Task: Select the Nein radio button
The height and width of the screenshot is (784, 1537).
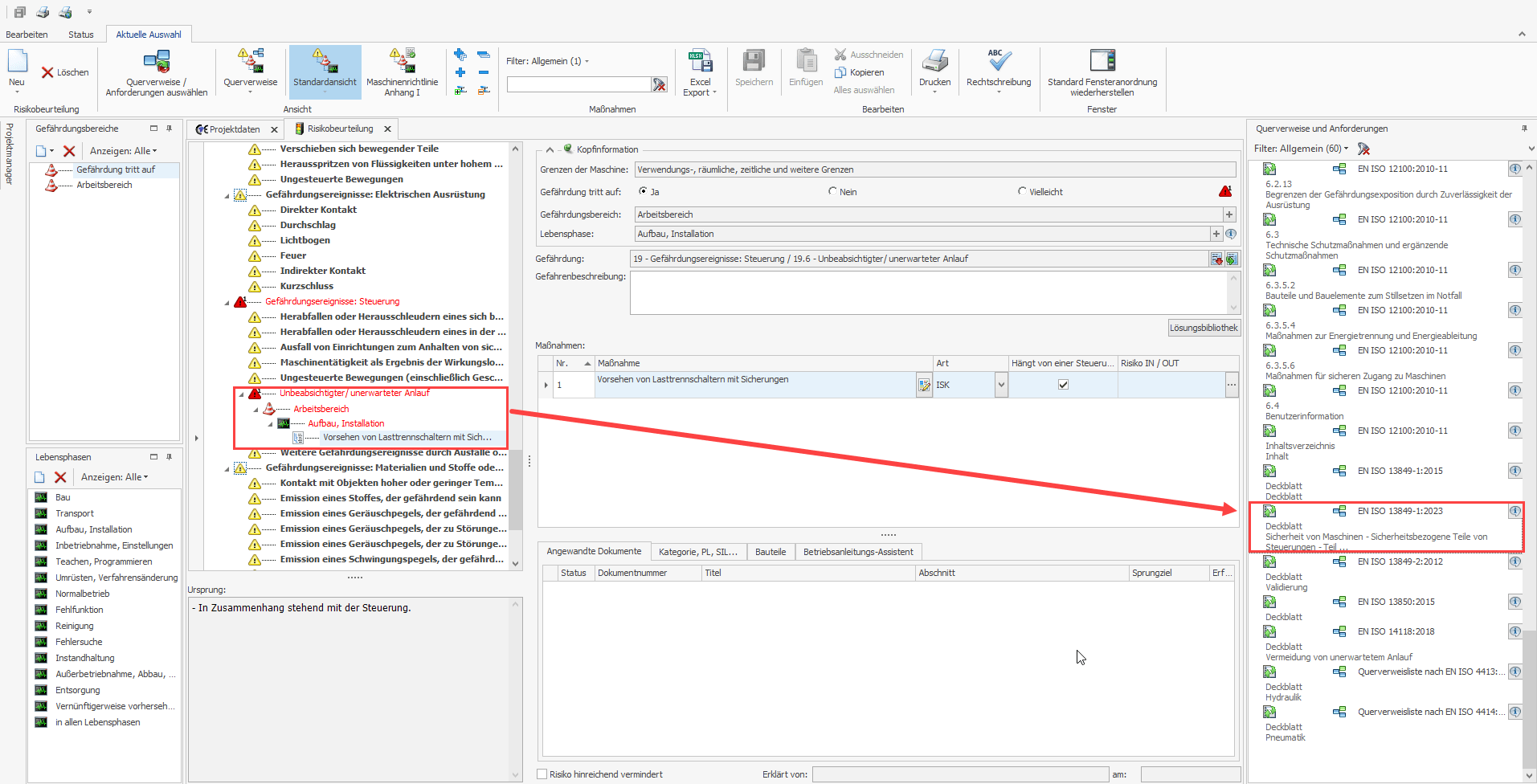Action: pyautogui.click(x=832, y=191)
